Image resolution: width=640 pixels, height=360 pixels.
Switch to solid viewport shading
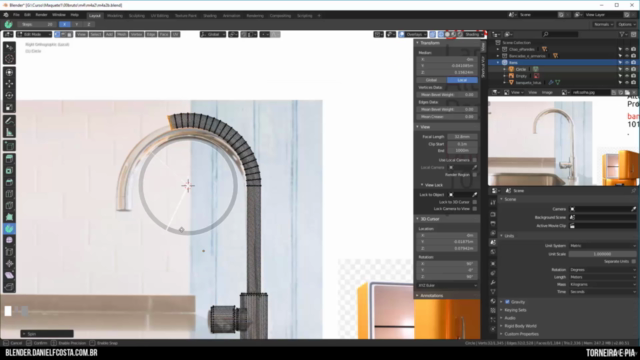(448, 34)
